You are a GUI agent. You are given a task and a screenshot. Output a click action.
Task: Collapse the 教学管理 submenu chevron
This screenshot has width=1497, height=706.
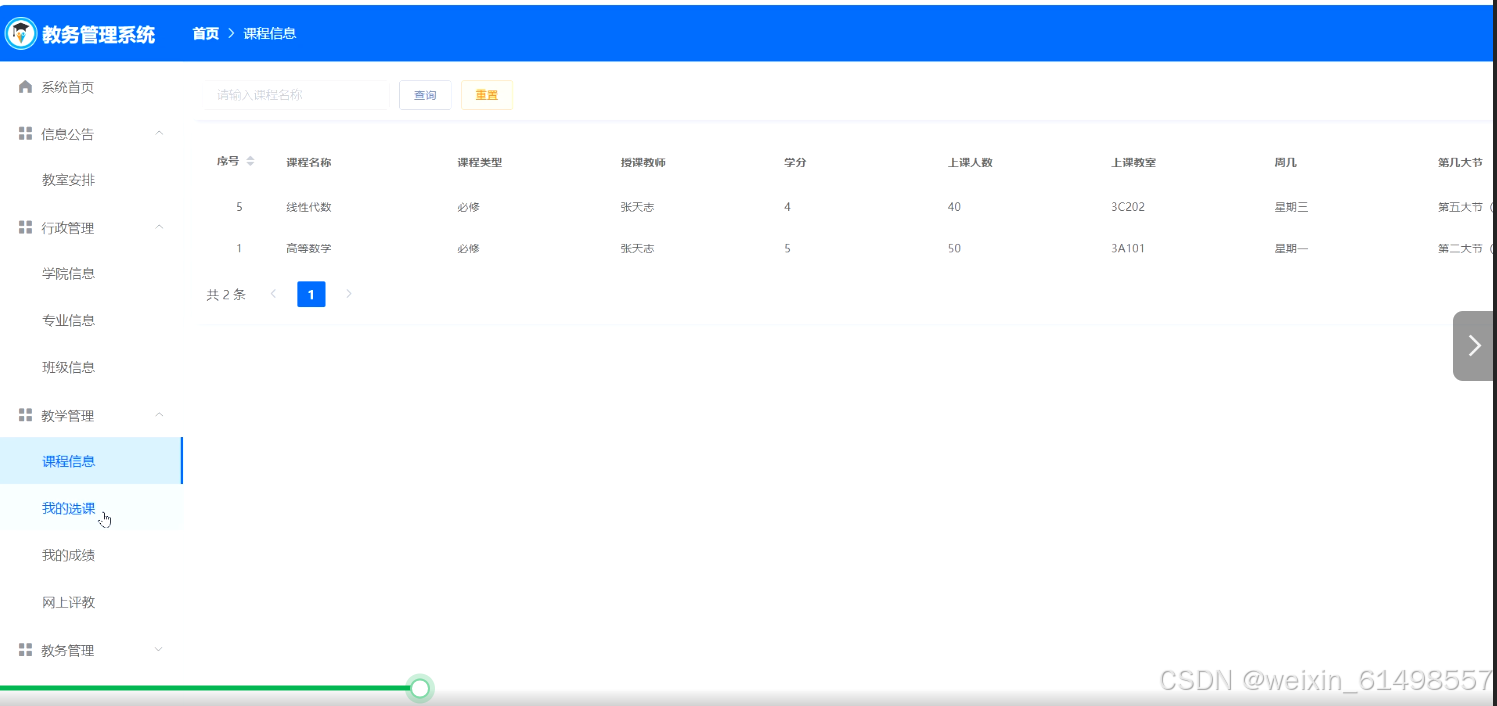pyautogui.click(x=158, y=415)
